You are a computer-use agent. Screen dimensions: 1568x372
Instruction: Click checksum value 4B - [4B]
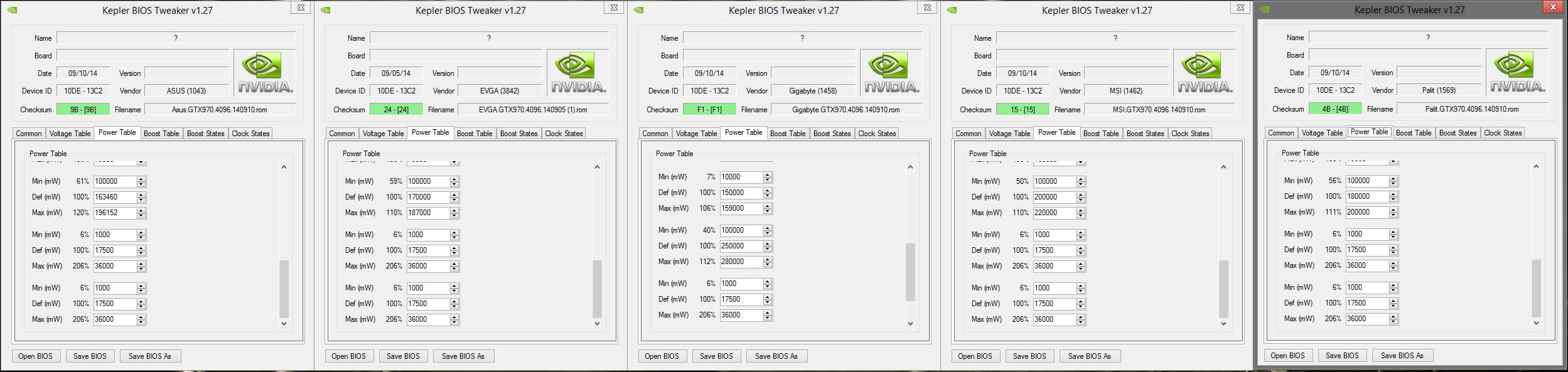1335,109
